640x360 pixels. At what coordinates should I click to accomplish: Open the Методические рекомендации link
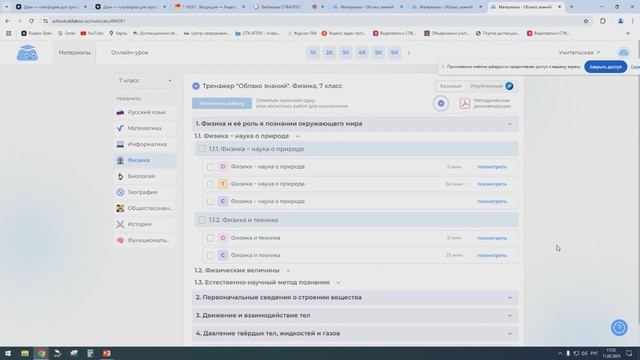pyautogui.click(x=492, y=103)
